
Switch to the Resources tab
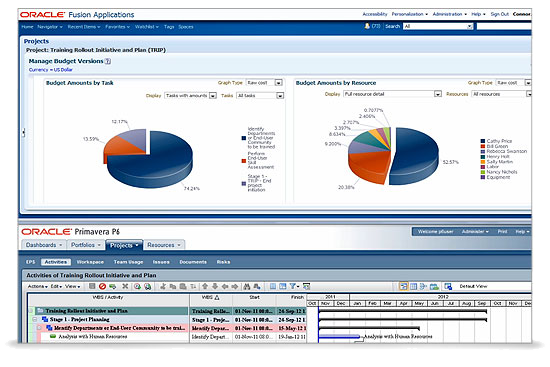tap(164, 245)
